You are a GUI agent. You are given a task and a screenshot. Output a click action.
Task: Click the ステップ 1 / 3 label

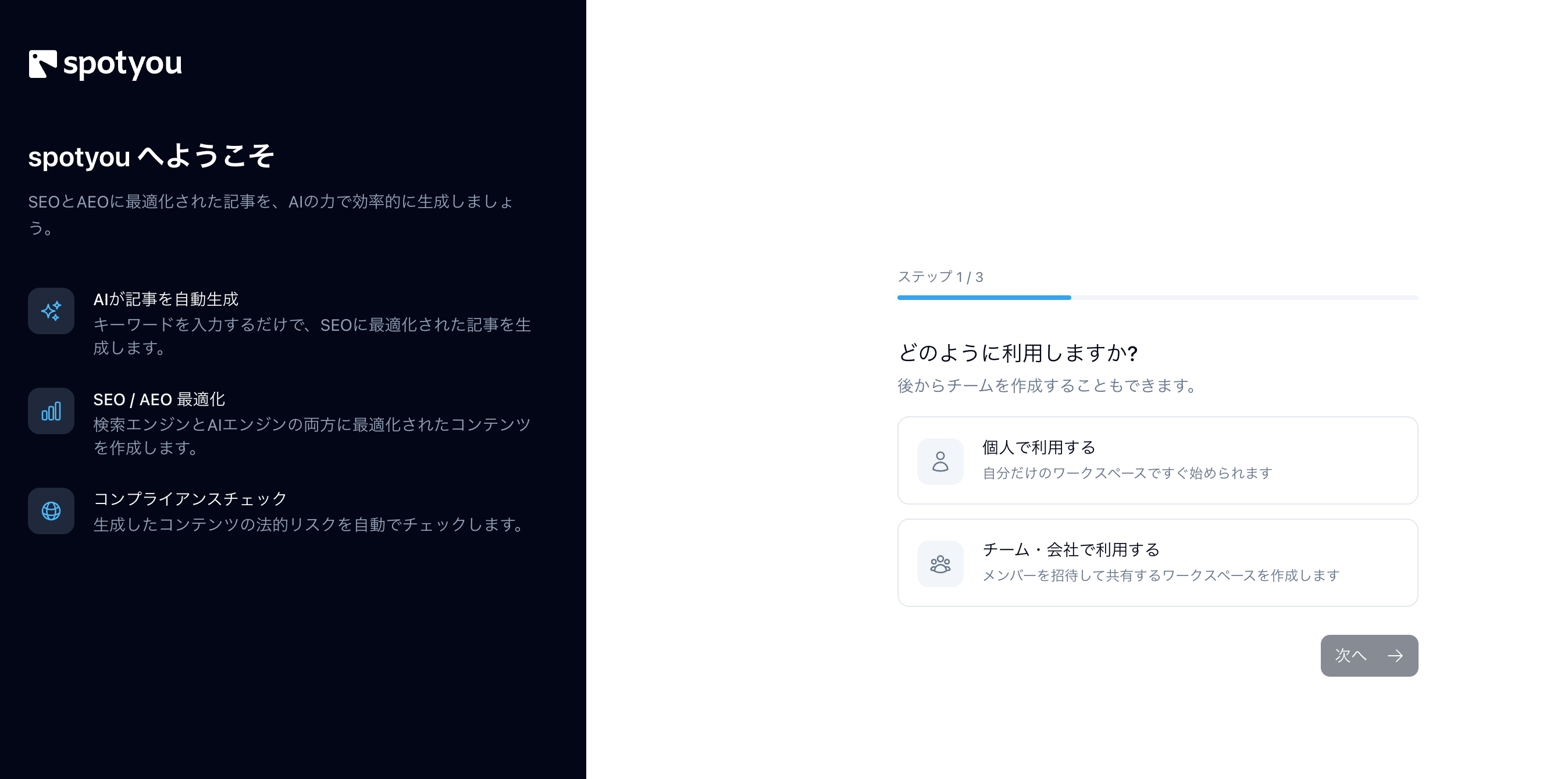(940, 277)
